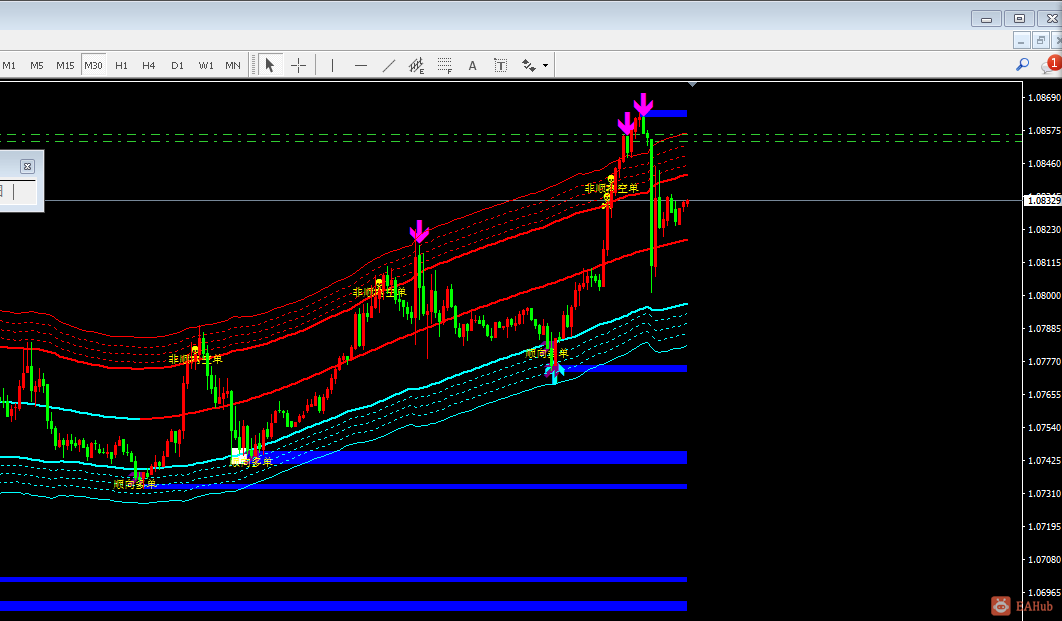Draw a vertical line tool
This screenshot has height=621, width=1062.
pyautogui.click(x=332, y=65)
